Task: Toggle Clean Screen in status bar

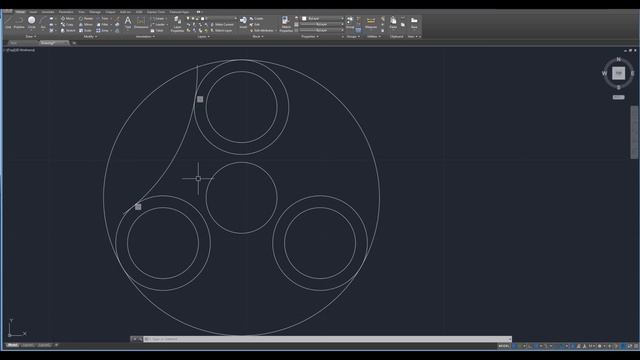Action: point(630,346)
